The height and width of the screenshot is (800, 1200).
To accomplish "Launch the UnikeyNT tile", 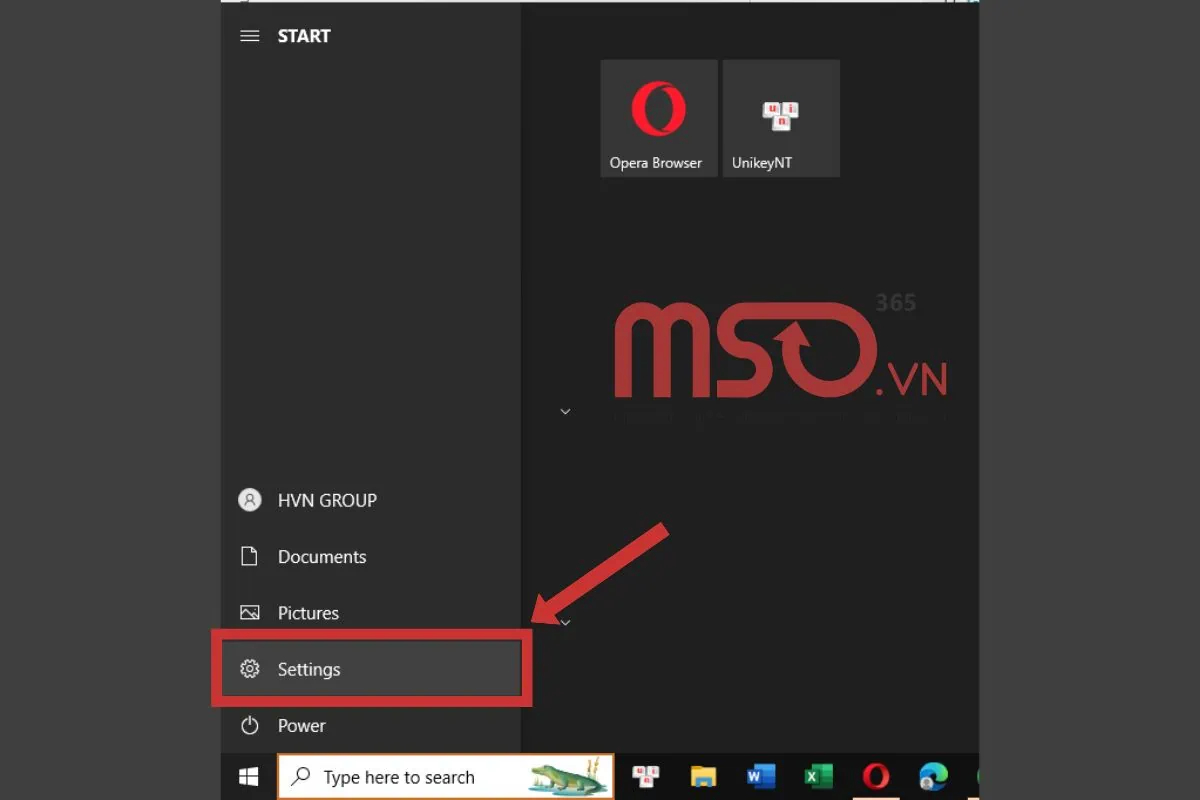I will 781,118.
